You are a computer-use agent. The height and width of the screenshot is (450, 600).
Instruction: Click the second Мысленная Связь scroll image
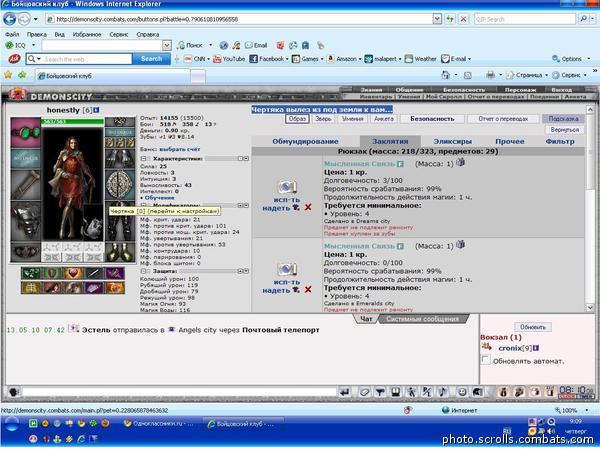pyautogui.click(x=287, y=269)
